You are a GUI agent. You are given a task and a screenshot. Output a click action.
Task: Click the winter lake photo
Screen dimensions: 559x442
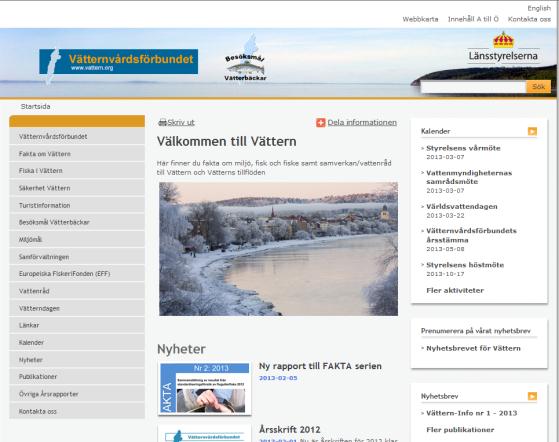[278, 249]
